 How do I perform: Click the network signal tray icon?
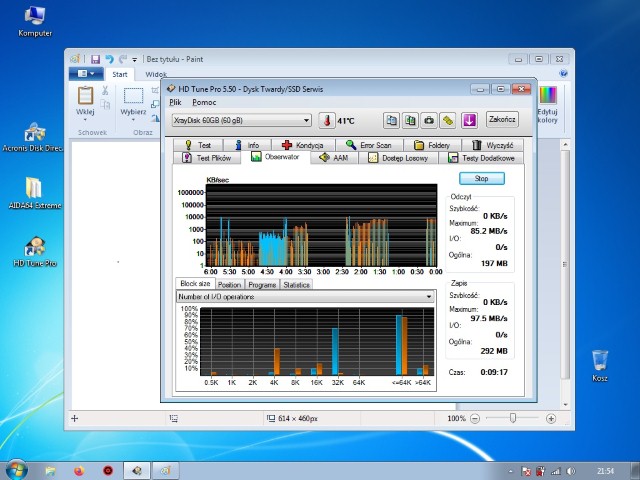click(x=556, y=471)
